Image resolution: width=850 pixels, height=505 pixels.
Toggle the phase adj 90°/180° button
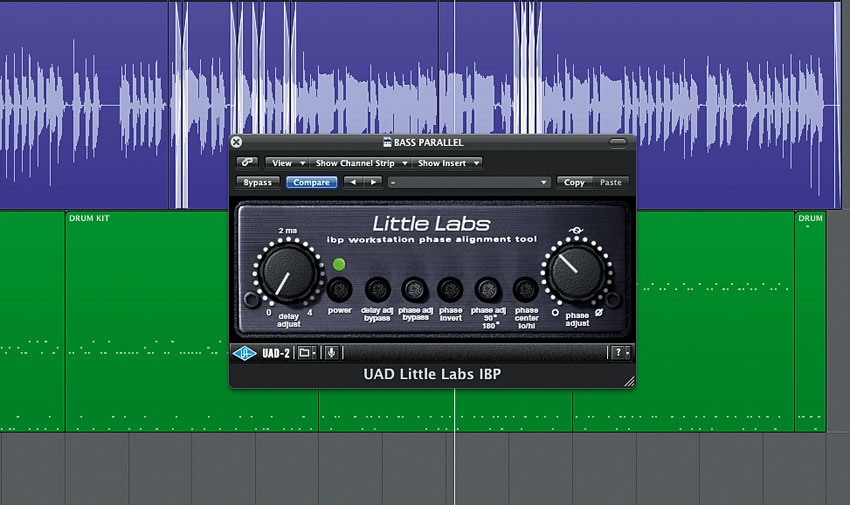488,290
